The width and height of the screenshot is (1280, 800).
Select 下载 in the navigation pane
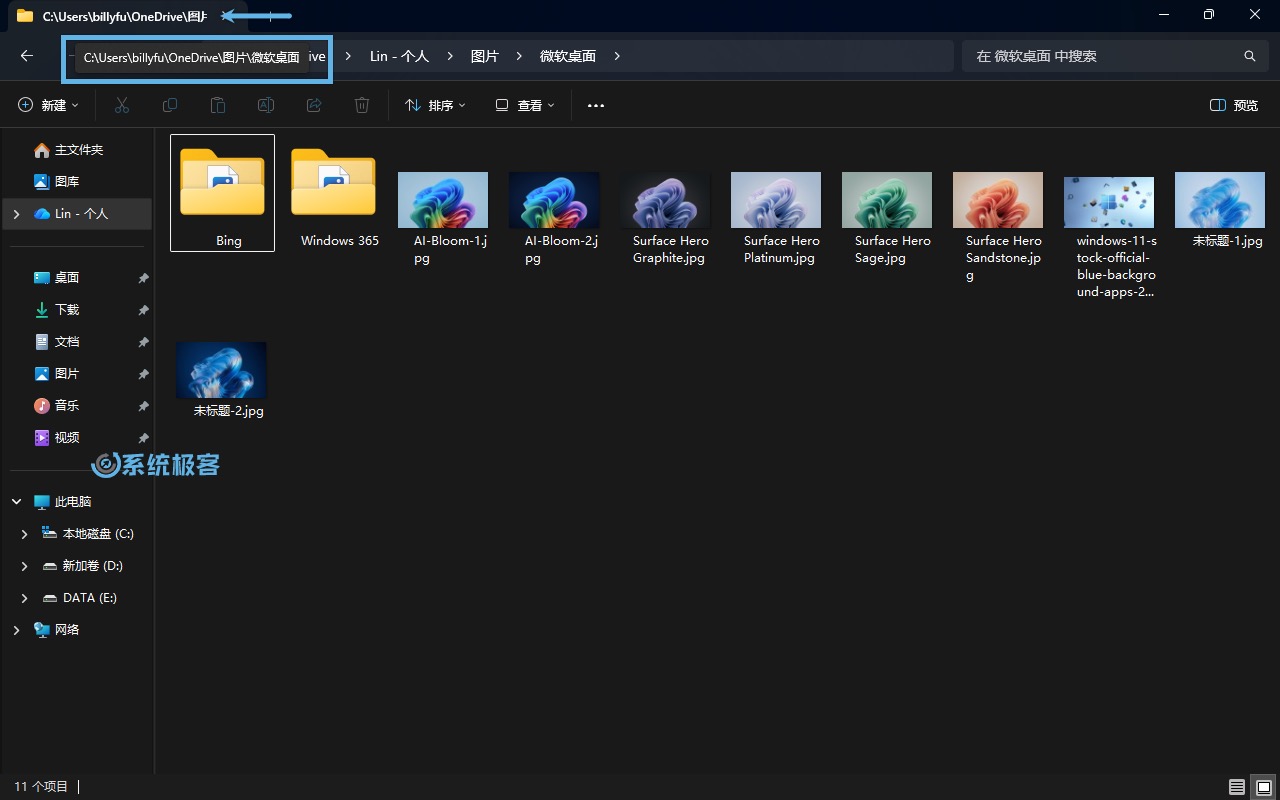pyautogui.click(x=66, y=310)
